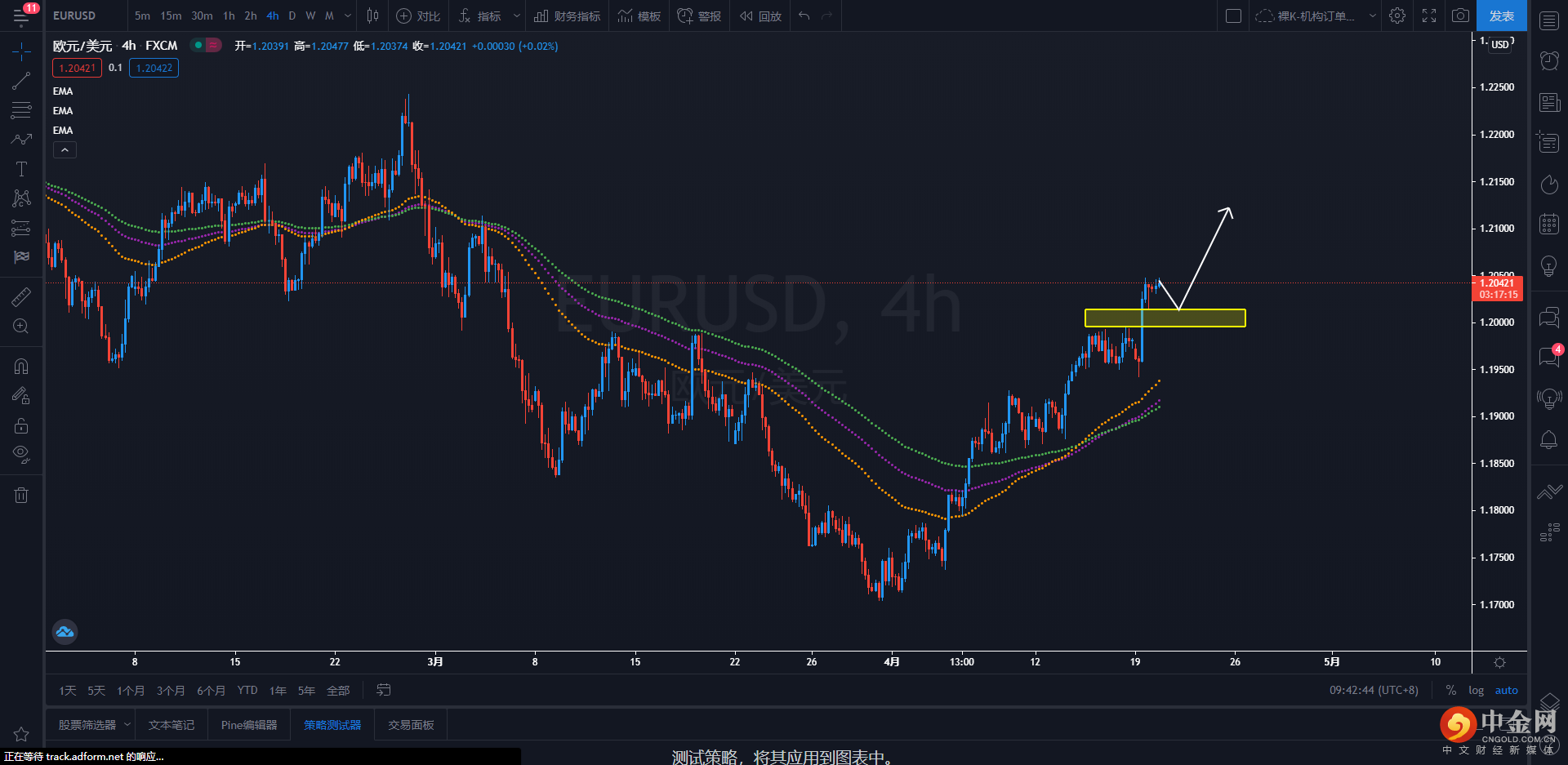Choose the ruler measure tool

(x=21, y=296)
